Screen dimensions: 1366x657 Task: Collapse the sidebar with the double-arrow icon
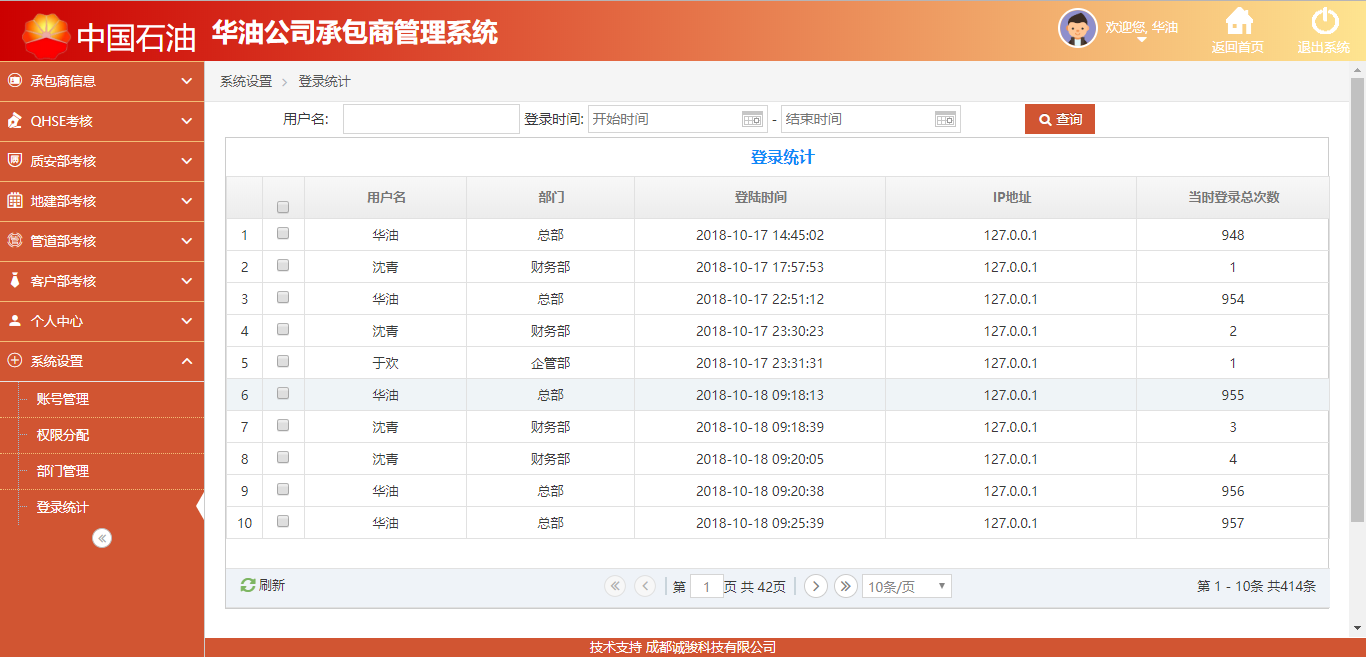(102, 538)
